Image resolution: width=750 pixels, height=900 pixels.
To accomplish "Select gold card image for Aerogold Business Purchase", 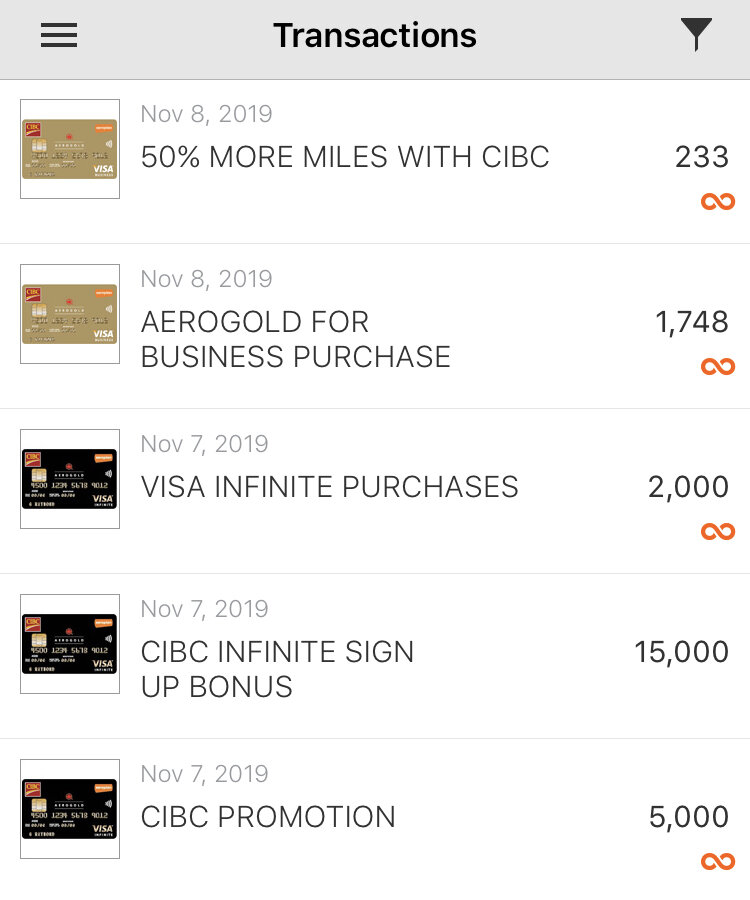I will (70, 314).
